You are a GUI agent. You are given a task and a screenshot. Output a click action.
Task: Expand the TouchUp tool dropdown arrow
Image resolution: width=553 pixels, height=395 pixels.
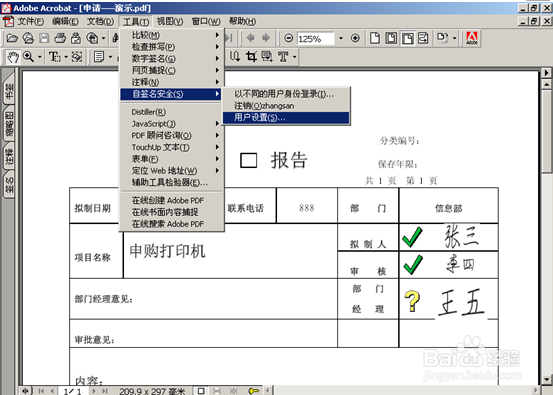(x=294, y=57)
